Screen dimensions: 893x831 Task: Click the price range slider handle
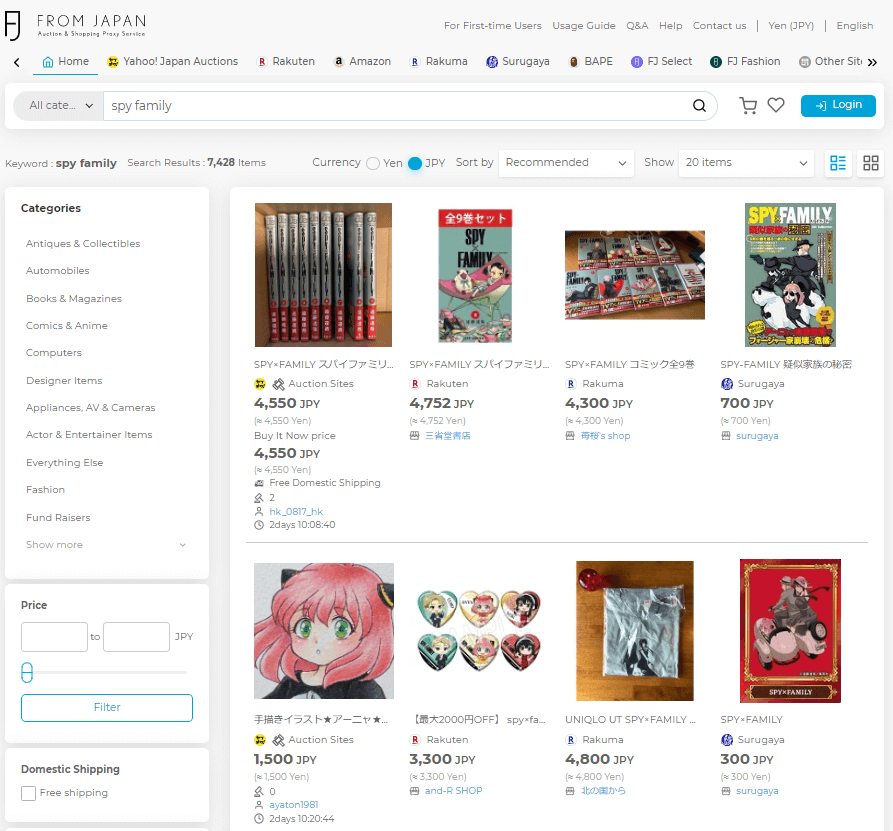pyautogui.click(x=27, y=673)
